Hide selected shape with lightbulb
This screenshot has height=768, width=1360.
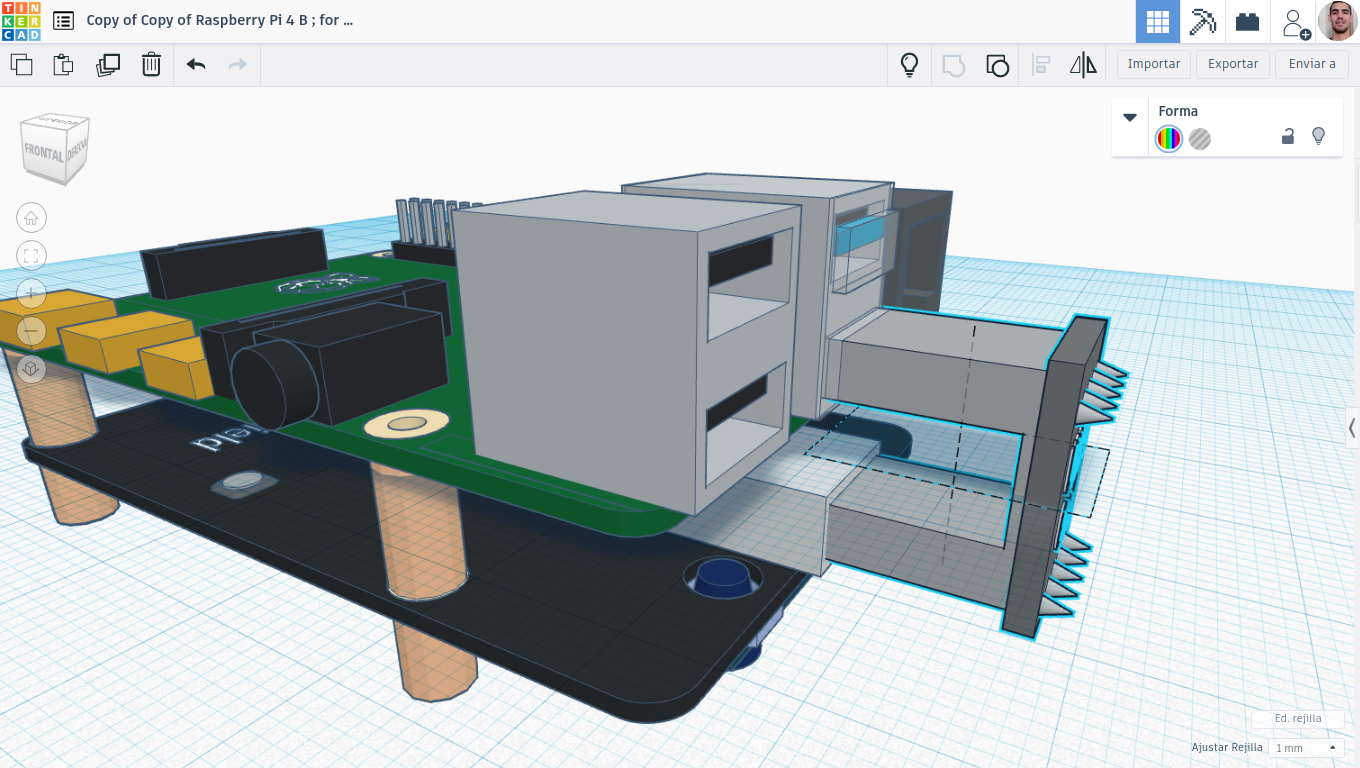pos(1318,136)
